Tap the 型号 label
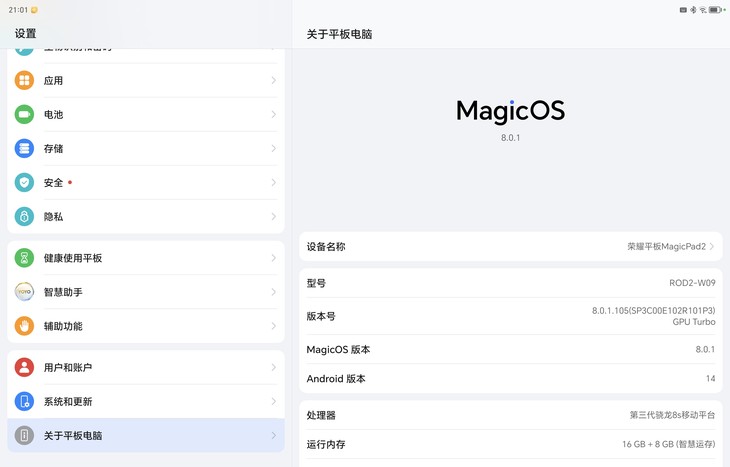730x467 pixels. (x=316, y=283)
